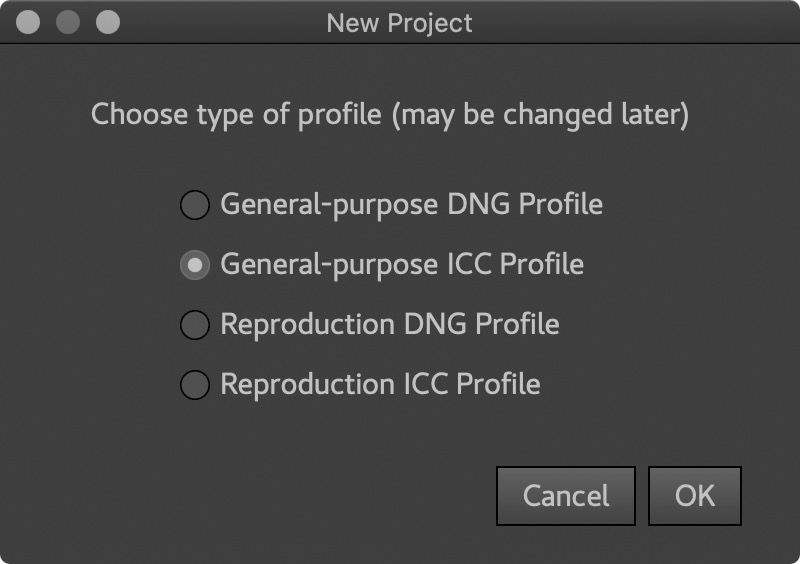
Task: Click the "Reproduction DNG Profile" label text
Action: (389, 325)
